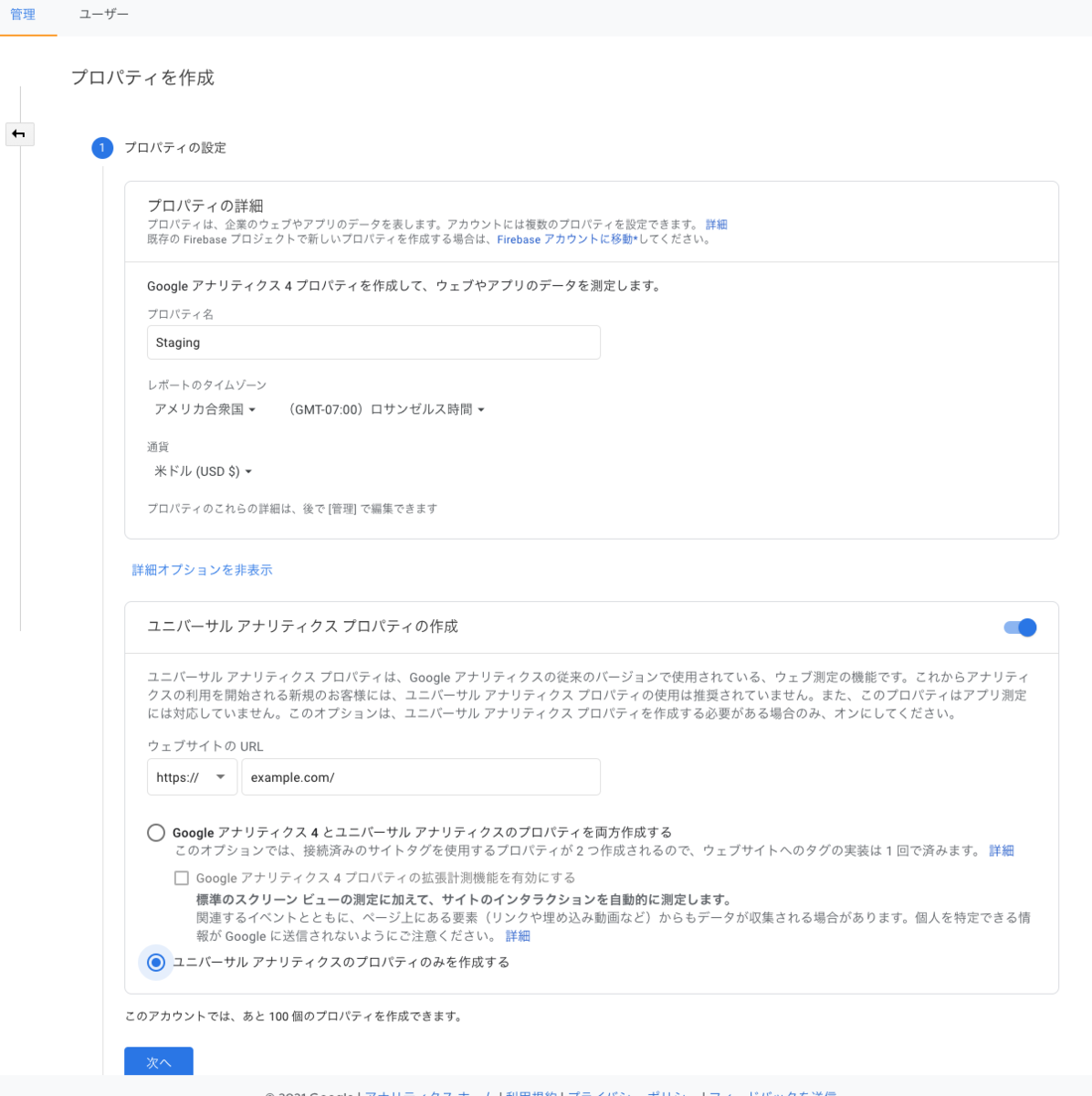Image resolution: width=1092 pixels, height=1096 pixels.
Task: Click the website URL field with example.com/
Action: pos(421,777)
